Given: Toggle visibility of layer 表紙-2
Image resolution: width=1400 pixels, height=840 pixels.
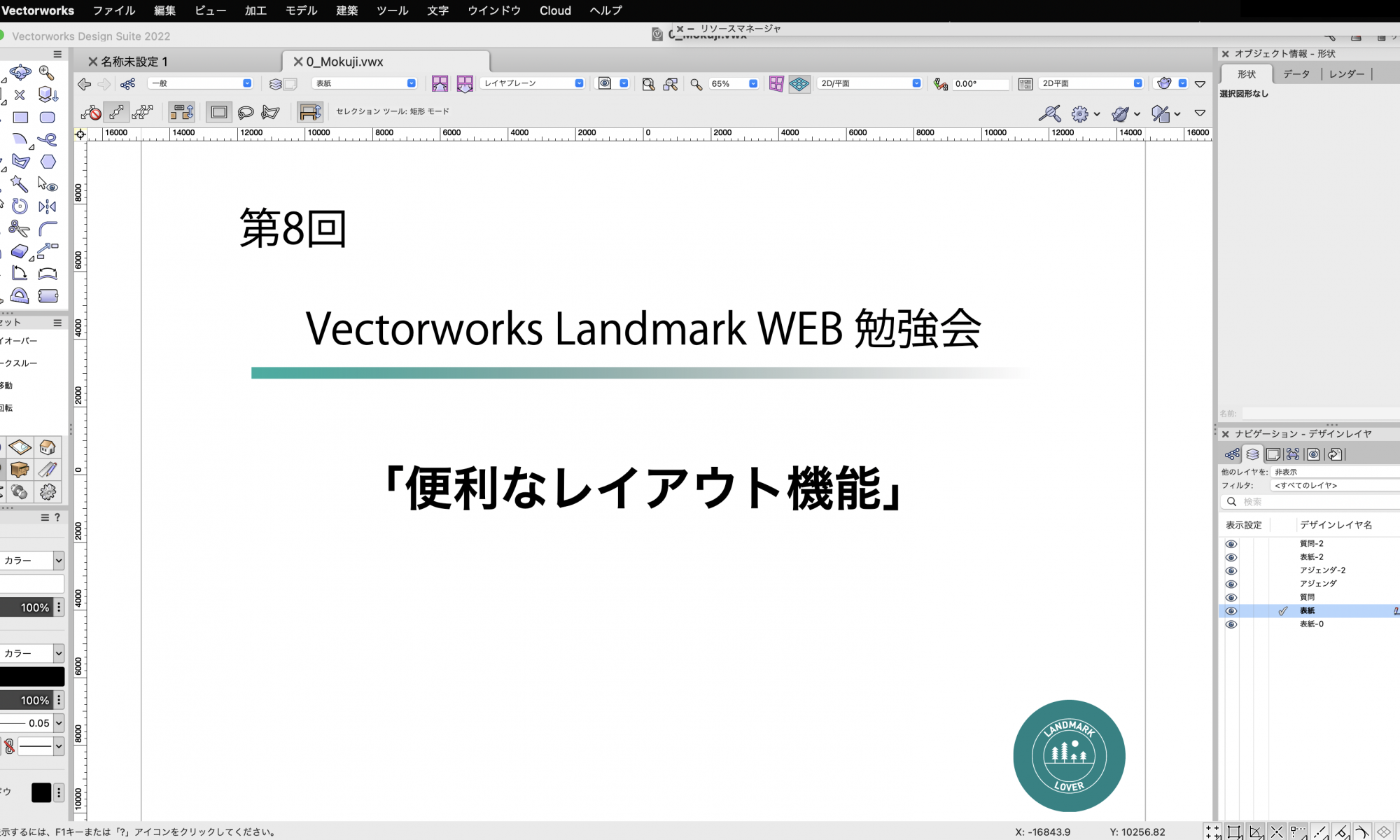Looking at the screenshot, I should 1231,557.
